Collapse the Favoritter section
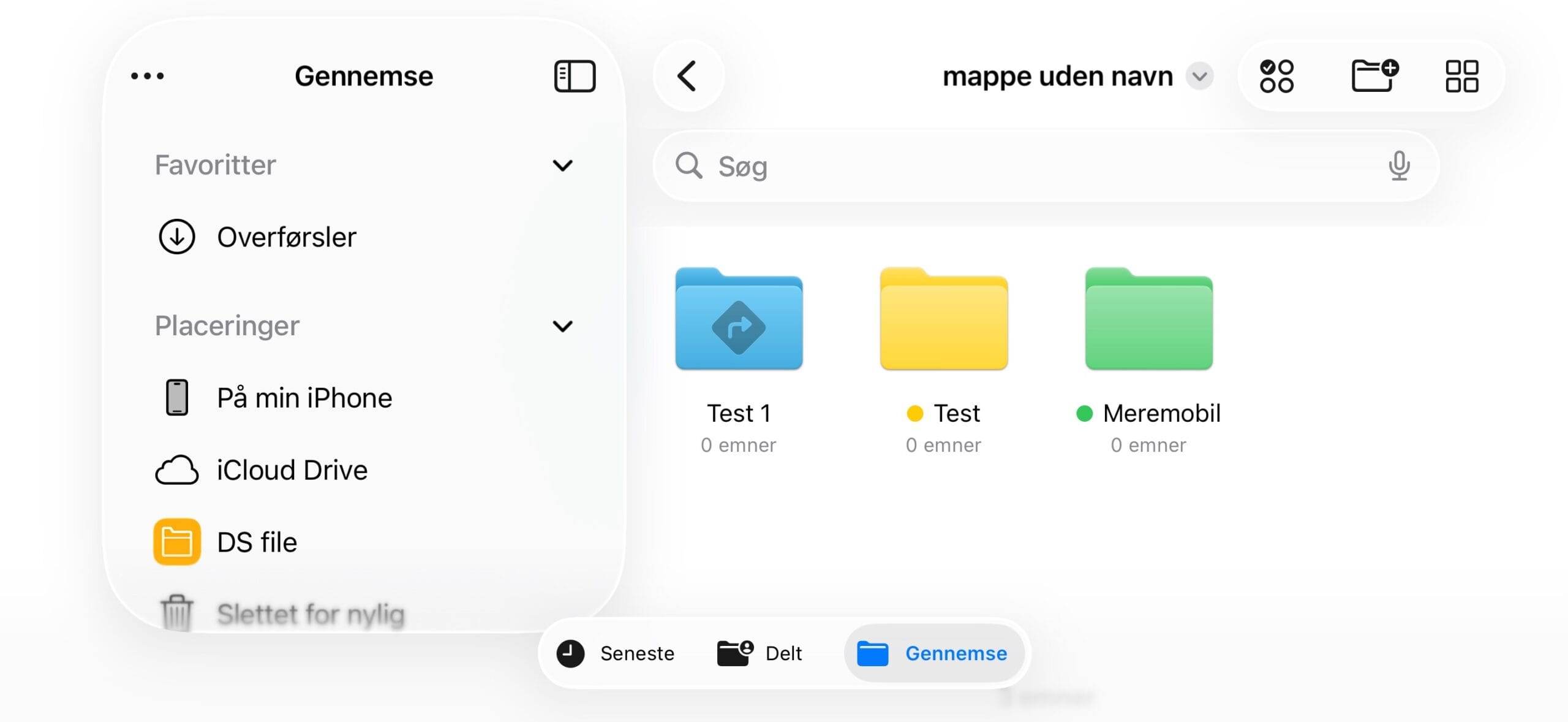The image size is (1568, 722). (562, 165)
